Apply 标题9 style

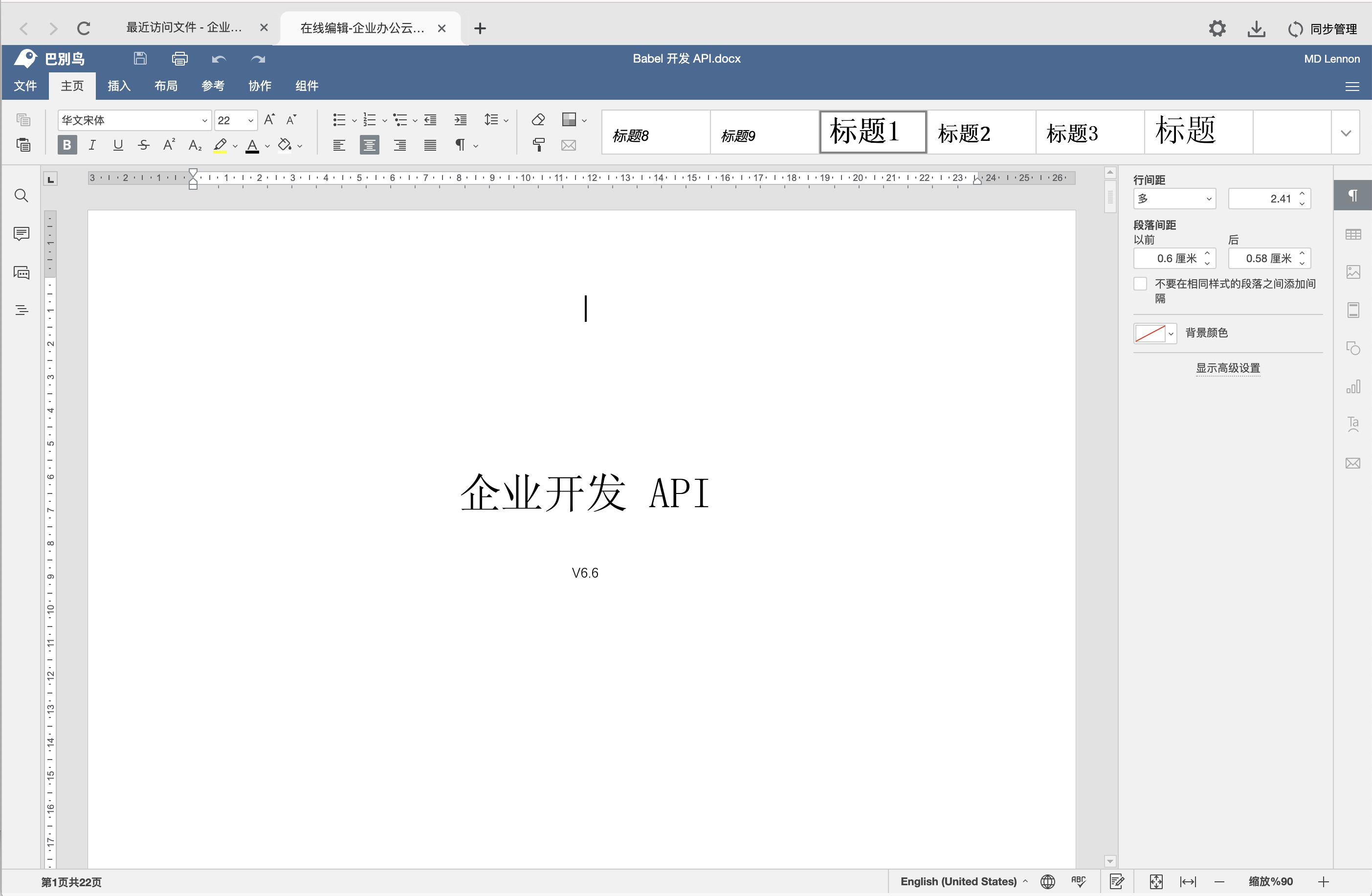tap(764, 132)
